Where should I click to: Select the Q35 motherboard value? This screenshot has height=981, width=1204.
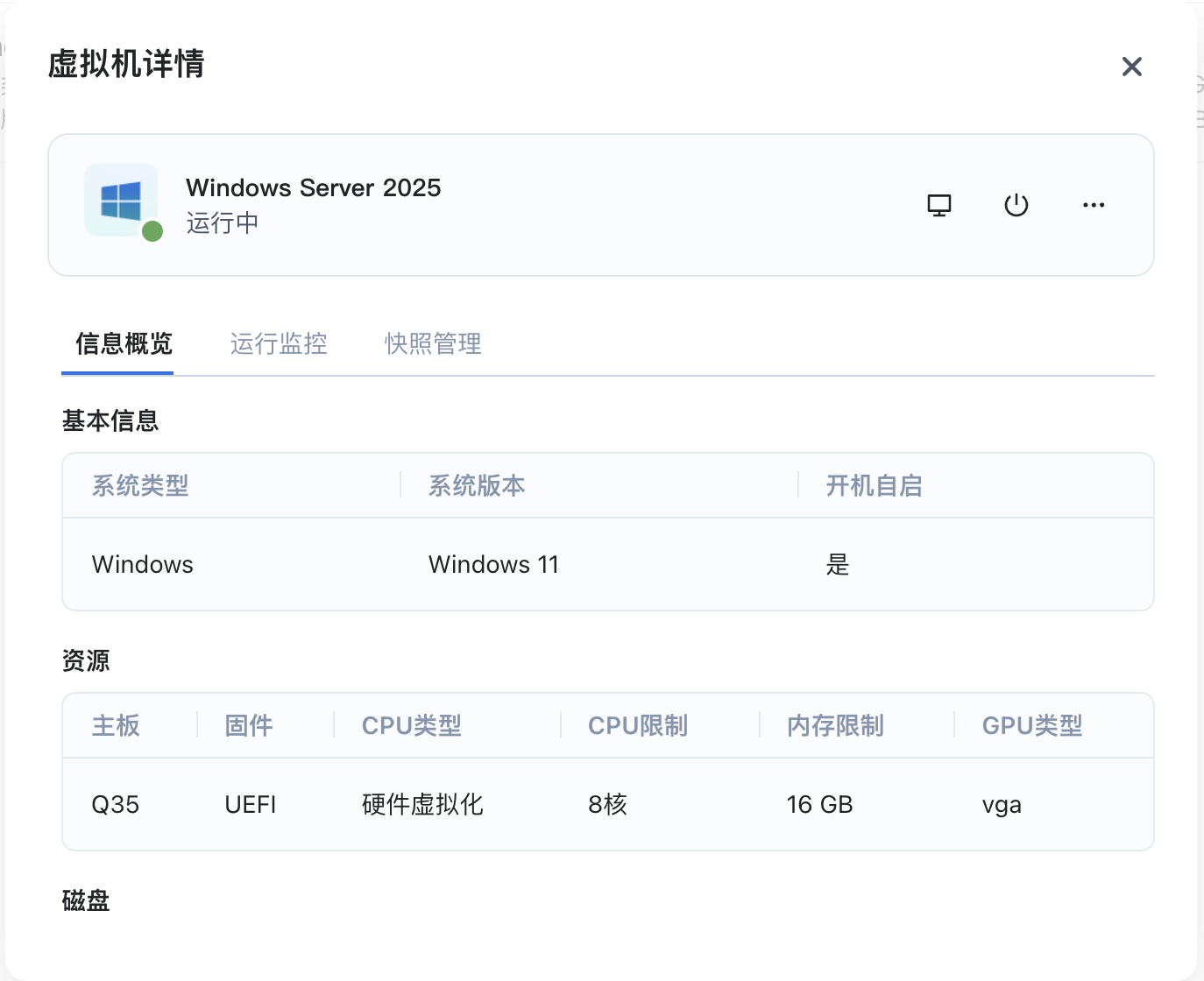[x=116, y=804]
